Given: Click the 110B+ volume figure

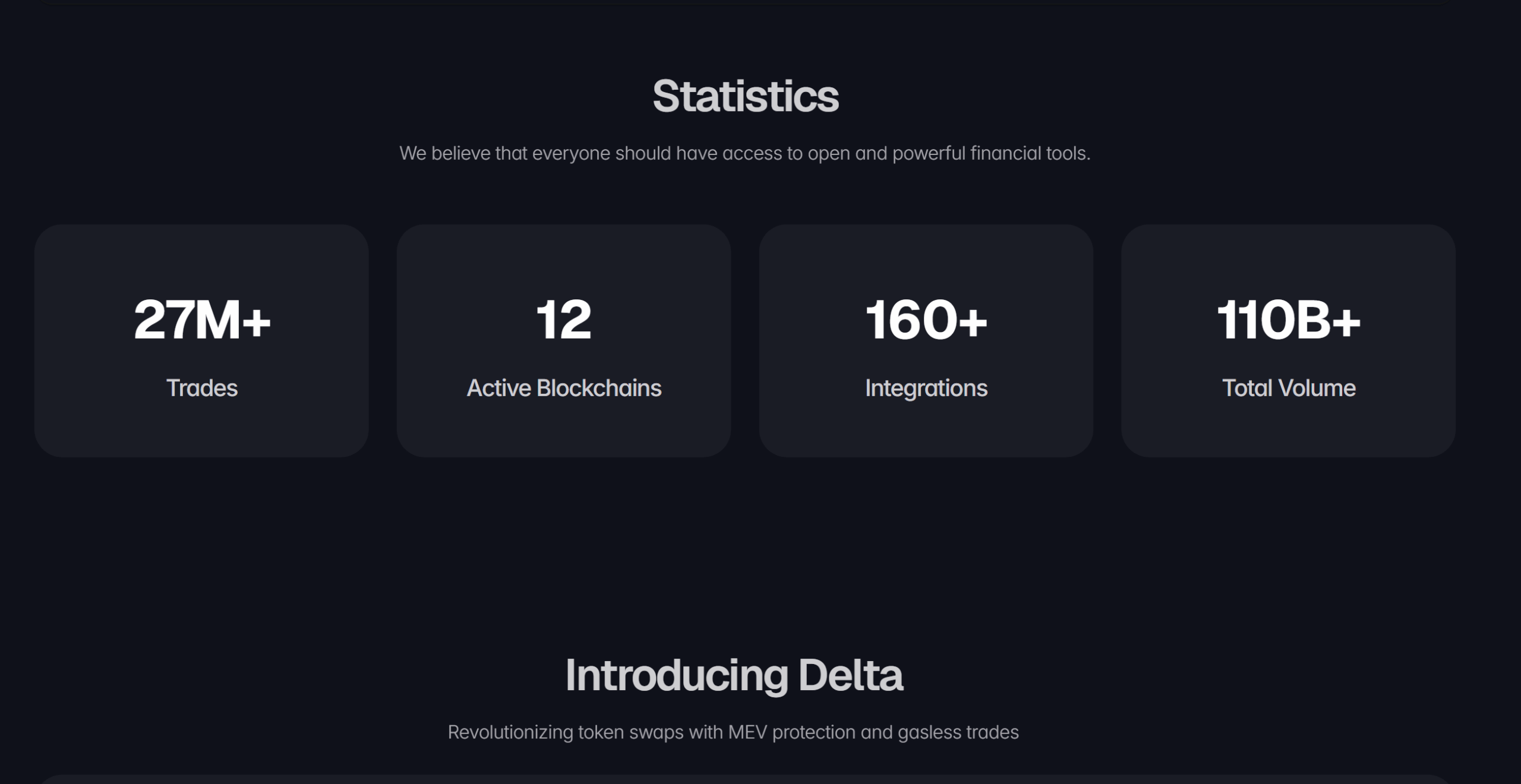Looking at the screenshot, I should coord(1289,320).
